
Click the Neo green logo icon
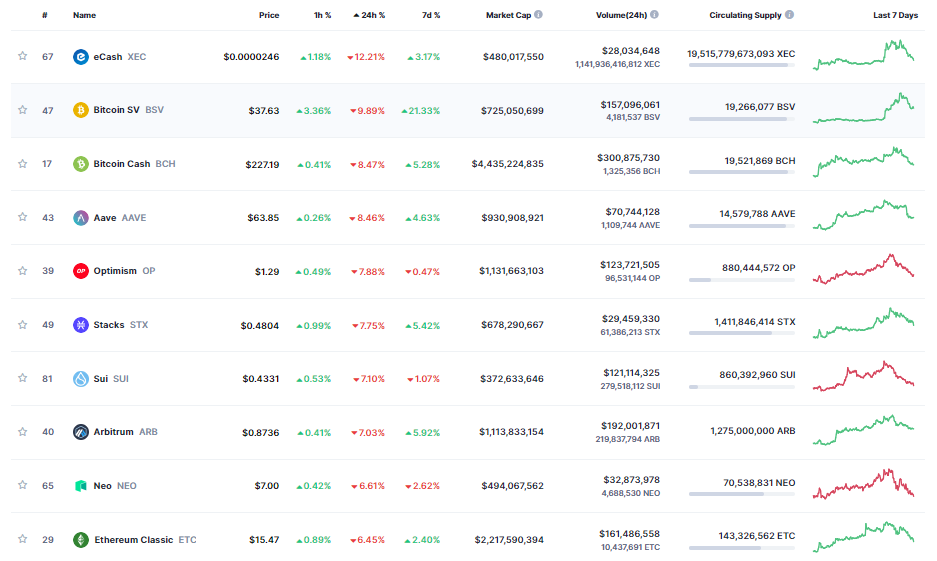81,486
